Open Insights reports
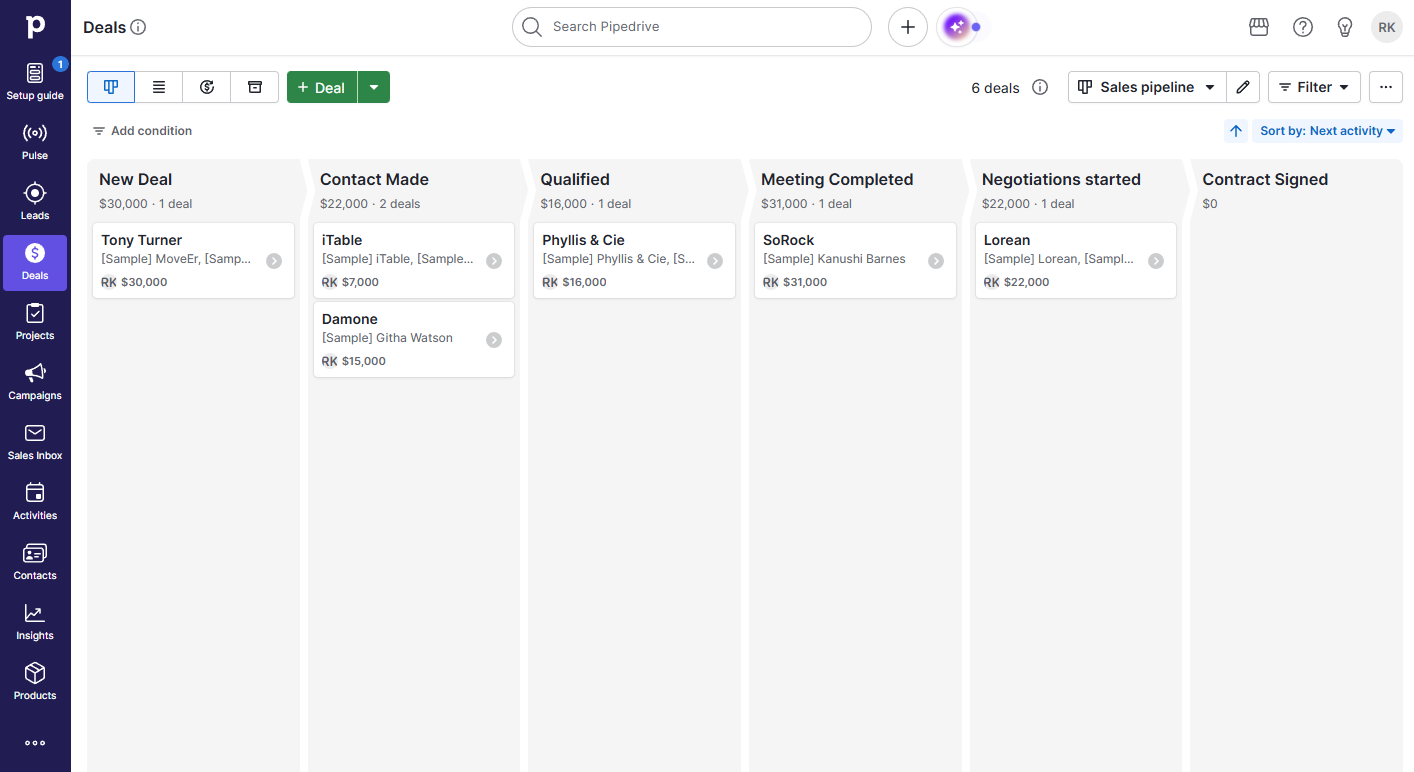1414x772 pixels. pyautogui.click(x=35, y=622)
